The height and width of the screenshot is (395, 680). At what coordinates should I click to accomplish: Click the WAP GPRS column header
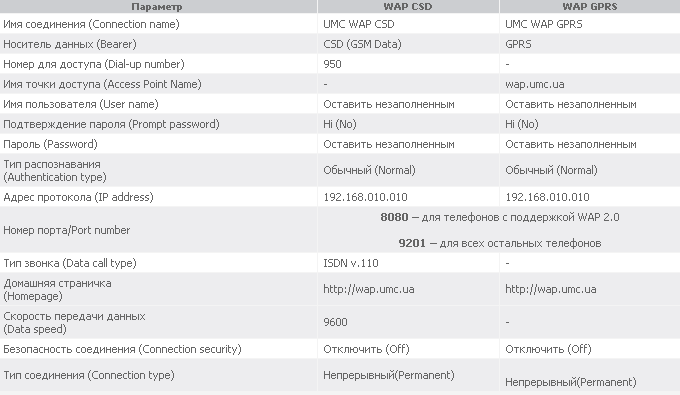click(x=590, y=7)
